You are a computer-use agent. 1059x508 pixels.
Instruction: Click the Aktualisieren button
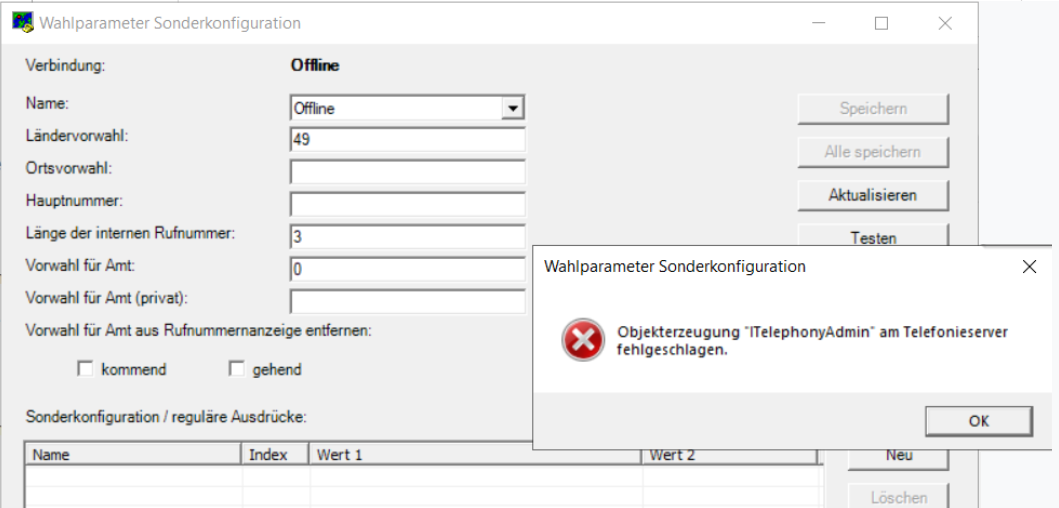click(x=873, y=195)
